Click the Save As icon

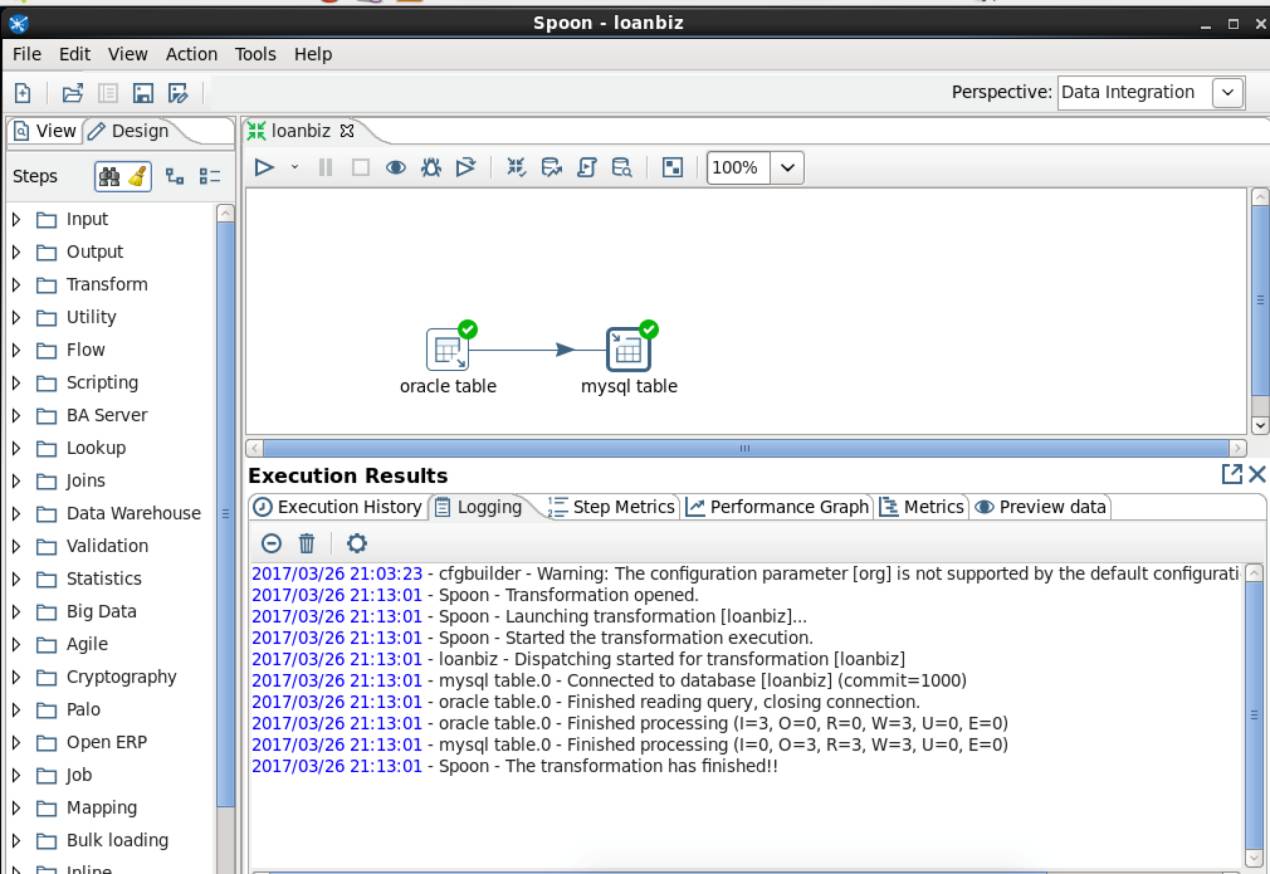tap(178, 93)
